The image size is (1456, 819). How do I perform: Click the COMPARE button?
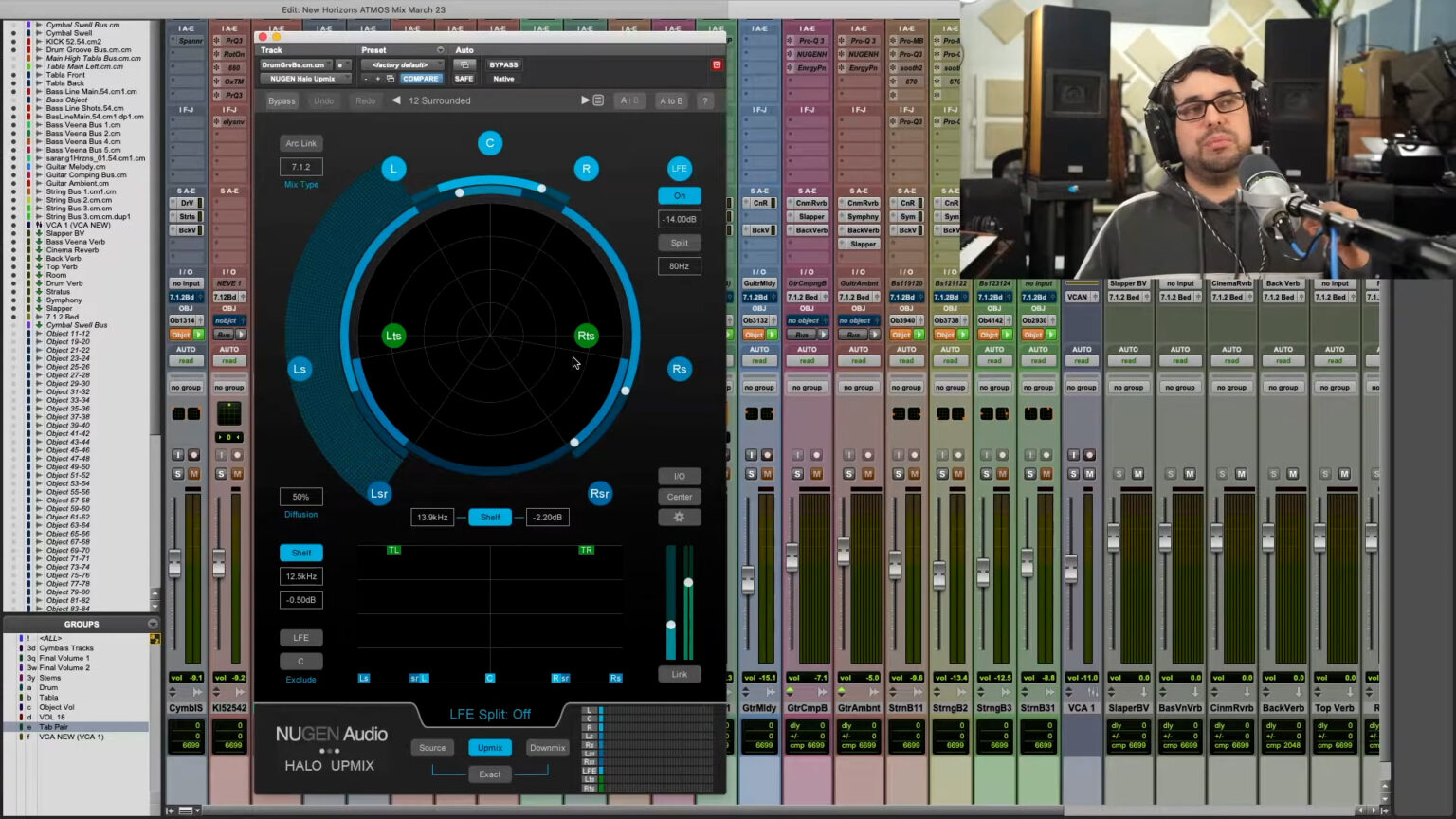coord(420,79)
